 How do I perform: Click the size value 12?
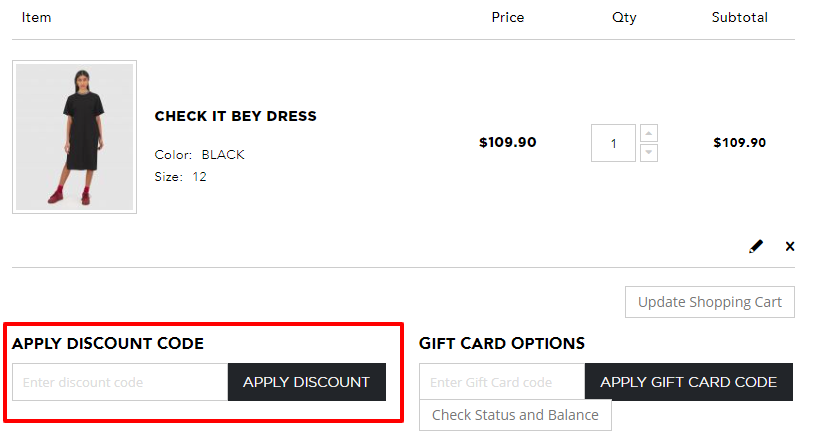point(199,177)
